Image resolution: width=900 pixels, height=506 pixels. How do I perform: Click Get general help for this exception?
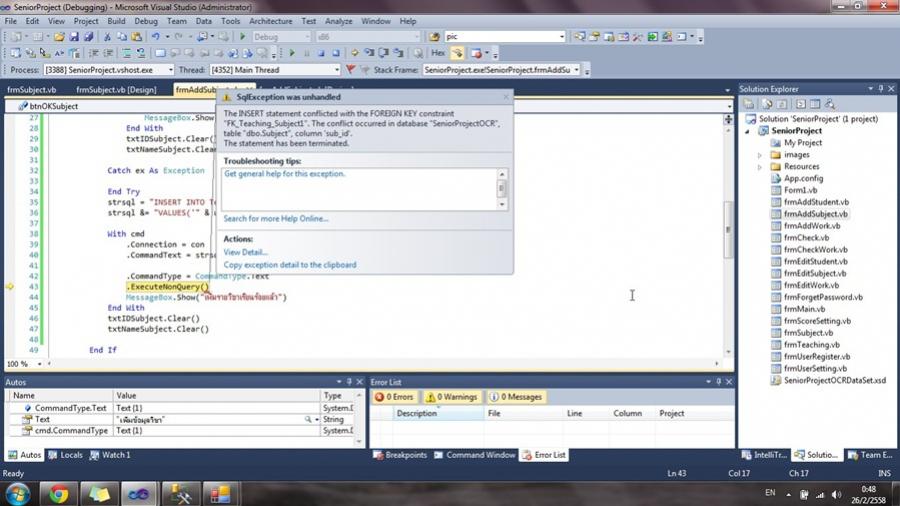pos(285,174)
